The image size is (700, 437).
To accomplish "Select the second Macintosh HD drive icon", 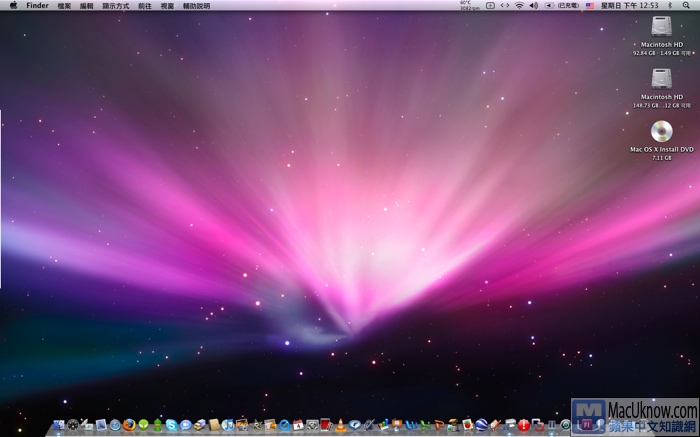I will pyautogui.click(x=662, y=79).
